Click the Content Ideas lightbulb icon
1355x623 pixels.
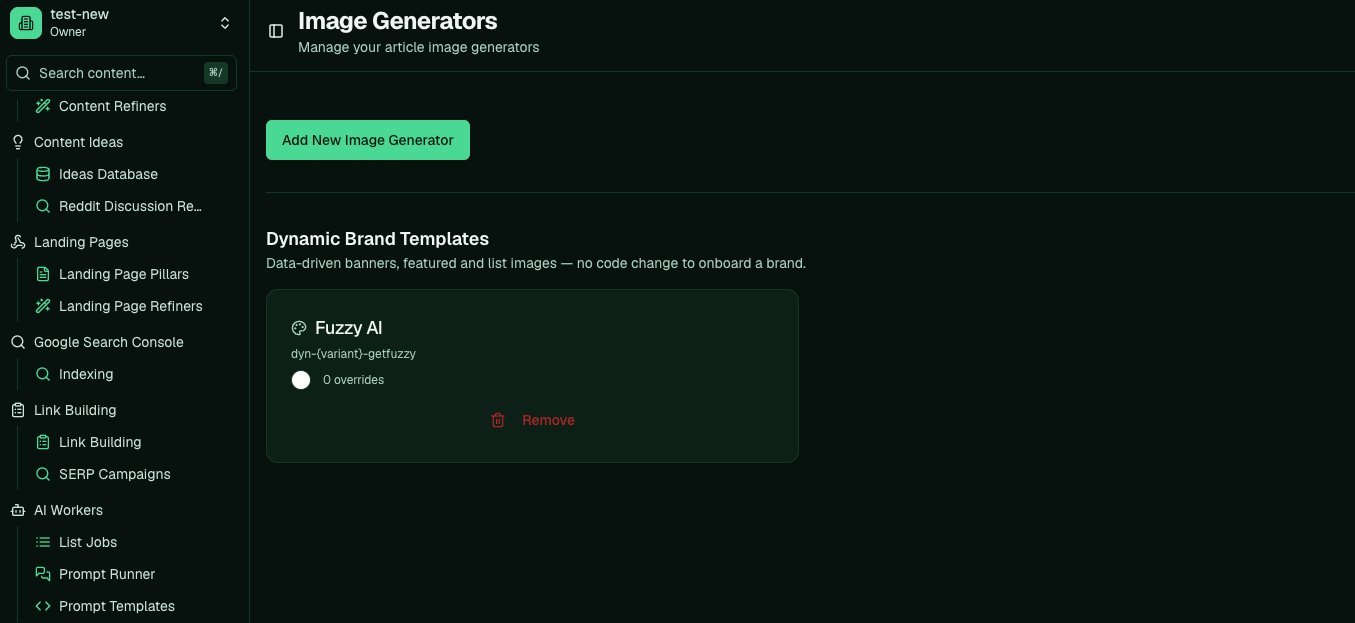click(18, 142)
